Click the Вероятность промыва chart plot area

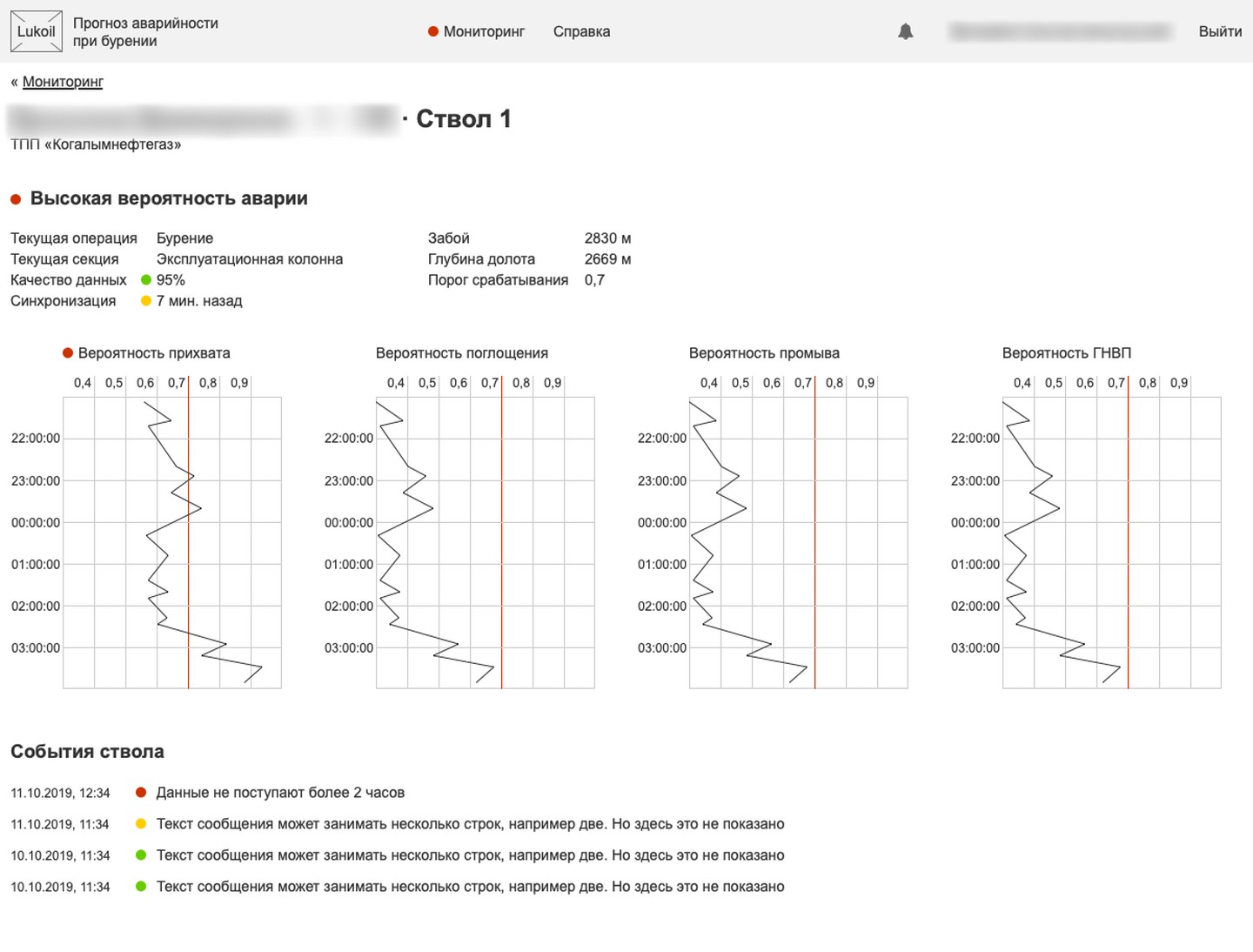pos(799,543)
